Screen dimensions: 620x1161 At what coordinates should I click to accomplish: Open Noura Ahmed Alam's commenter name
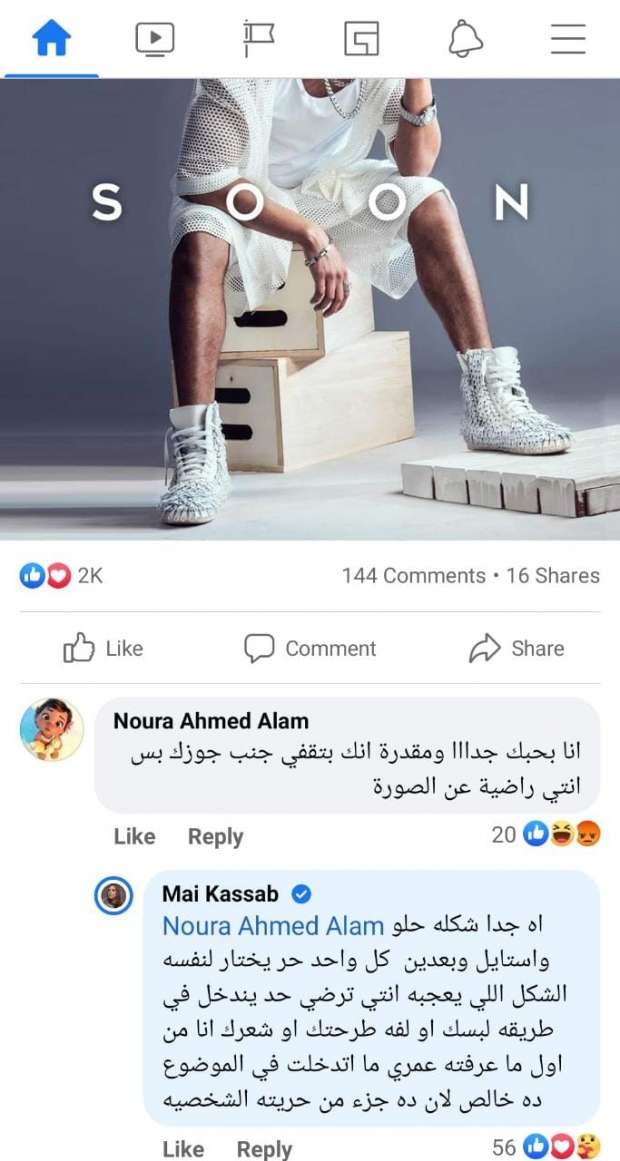click(211, 720)
